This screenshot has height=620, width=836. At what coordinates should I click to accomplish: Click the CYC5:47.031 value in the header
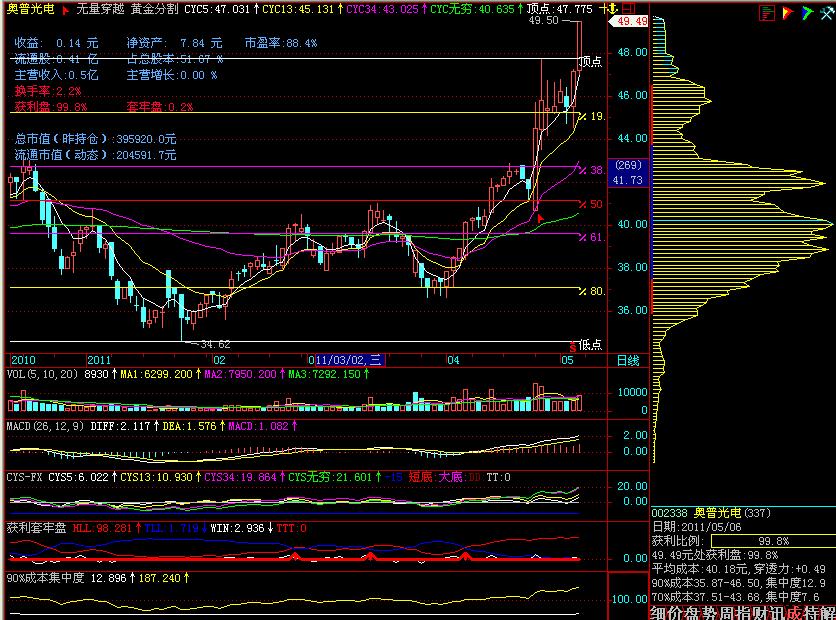click(217, 9)
